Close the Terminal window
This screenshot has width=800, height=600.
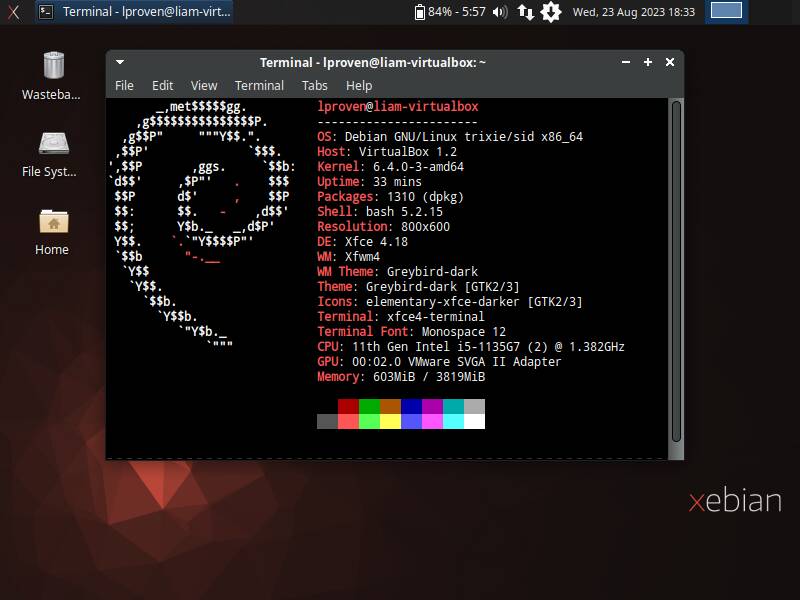[x=670, y=62]
